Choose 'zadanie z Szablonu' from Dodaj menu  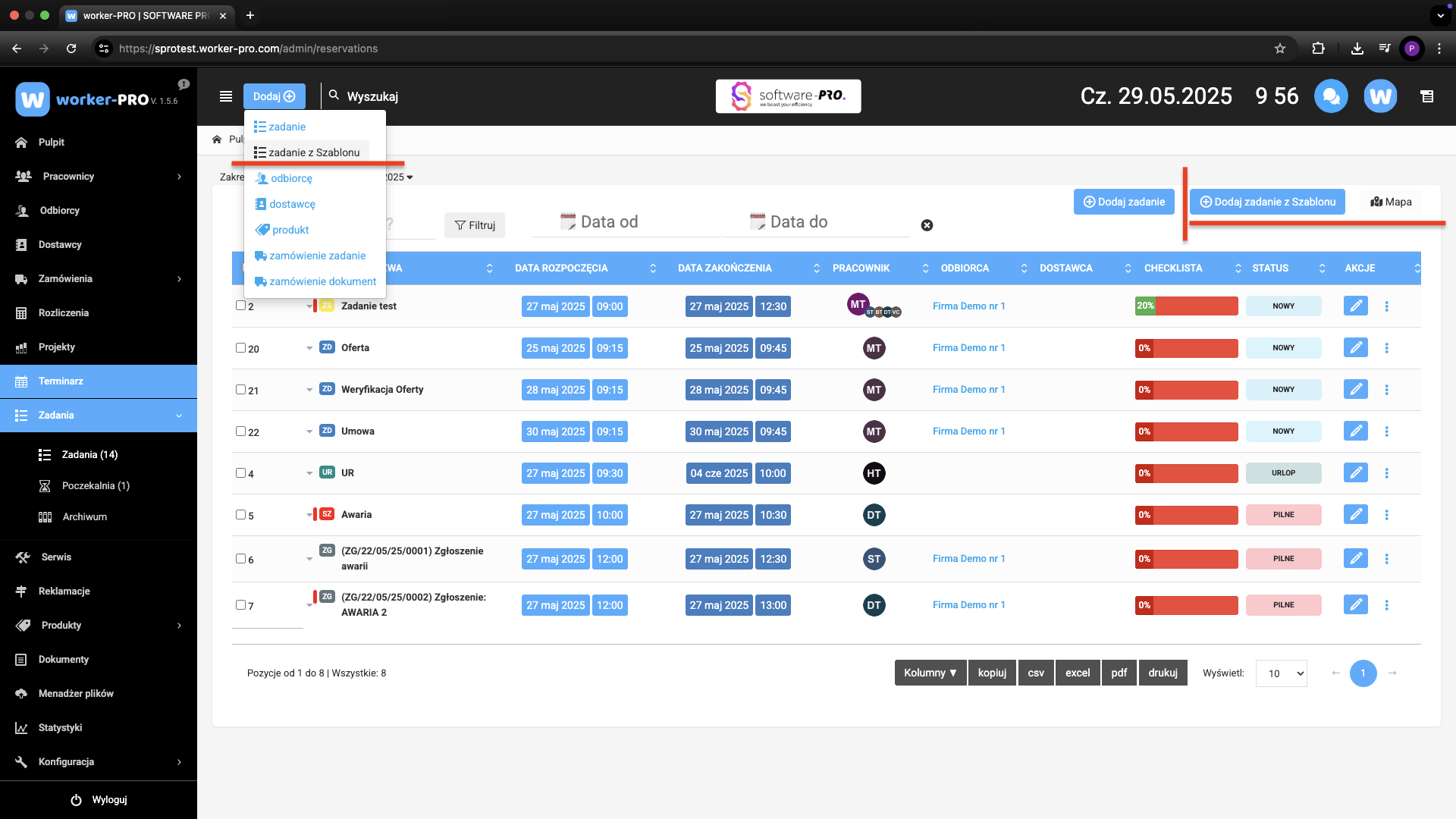pos(314,152)
